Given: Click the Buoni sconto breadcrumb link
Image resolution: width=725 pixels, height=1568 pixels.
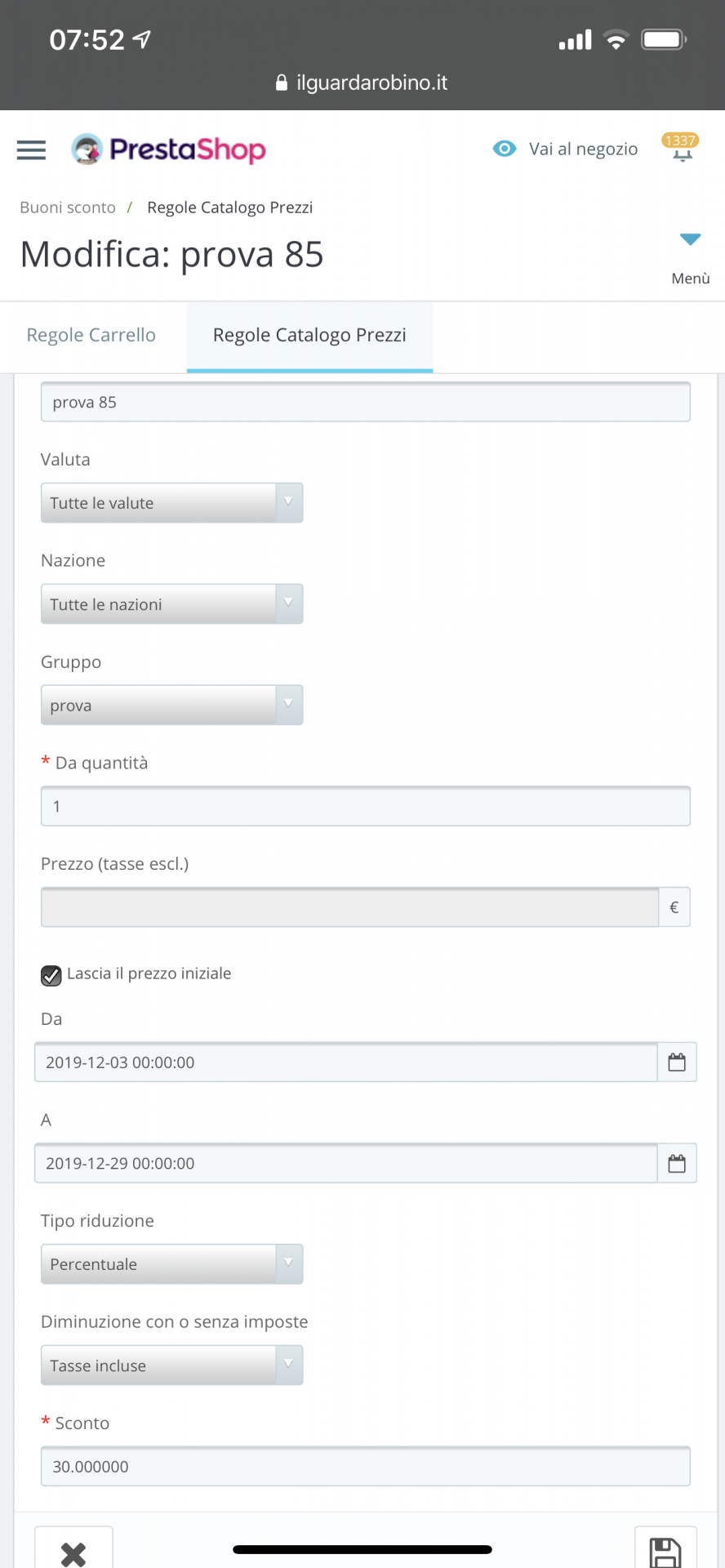Looking at the screenshot, I should 68,207.
